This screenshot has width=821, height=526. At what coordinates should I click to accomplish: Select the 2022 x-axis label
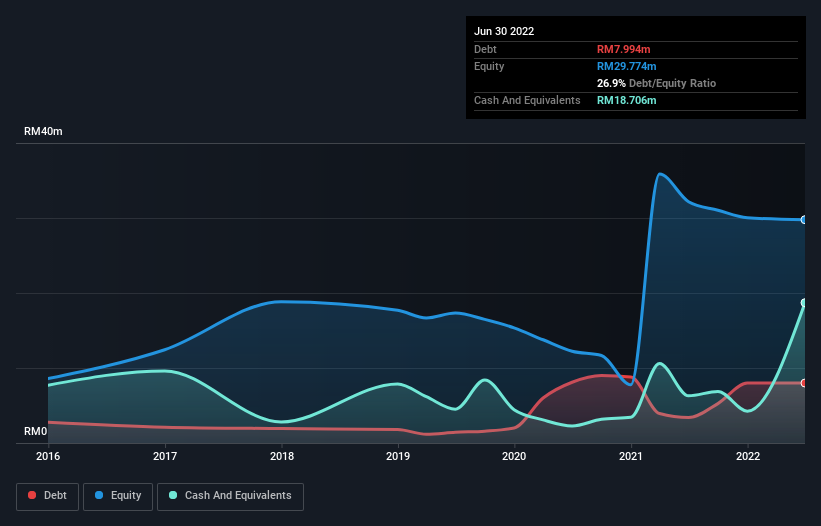pos(748,456)
